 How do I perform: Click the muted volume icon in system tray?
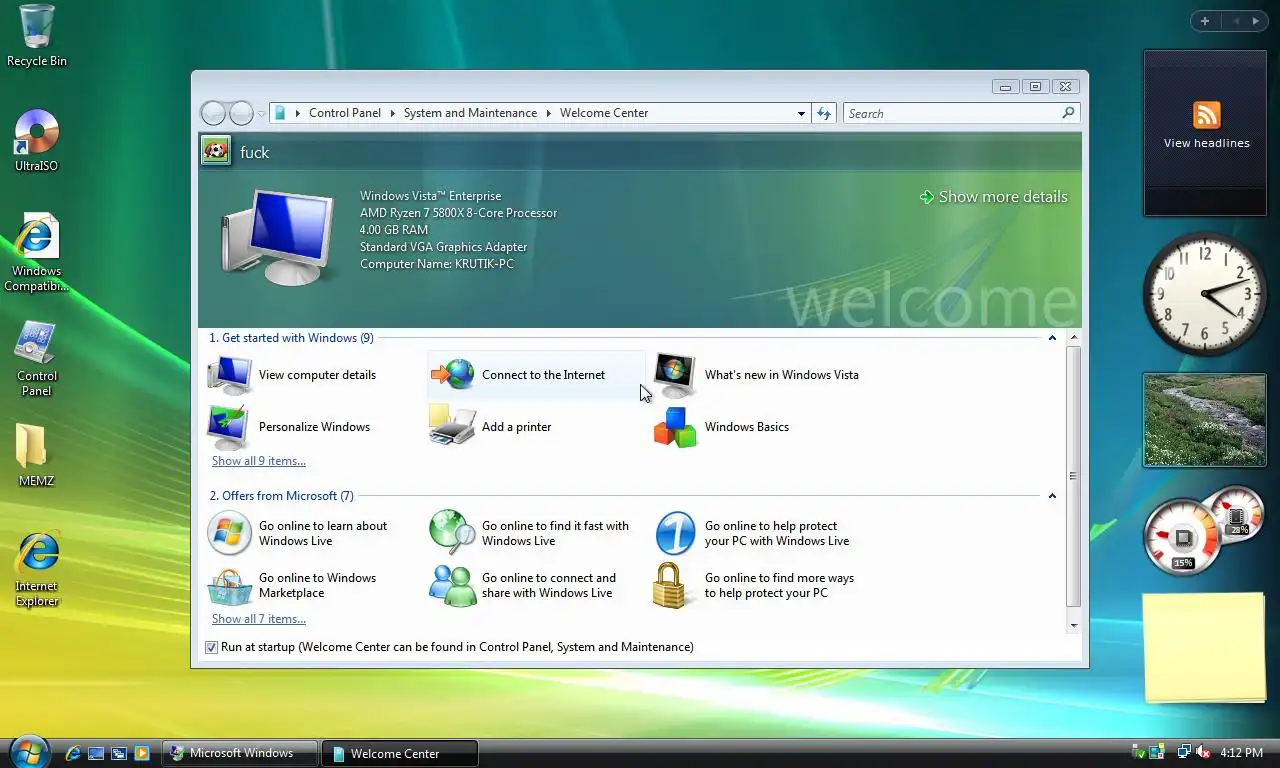click(1203, 752)
